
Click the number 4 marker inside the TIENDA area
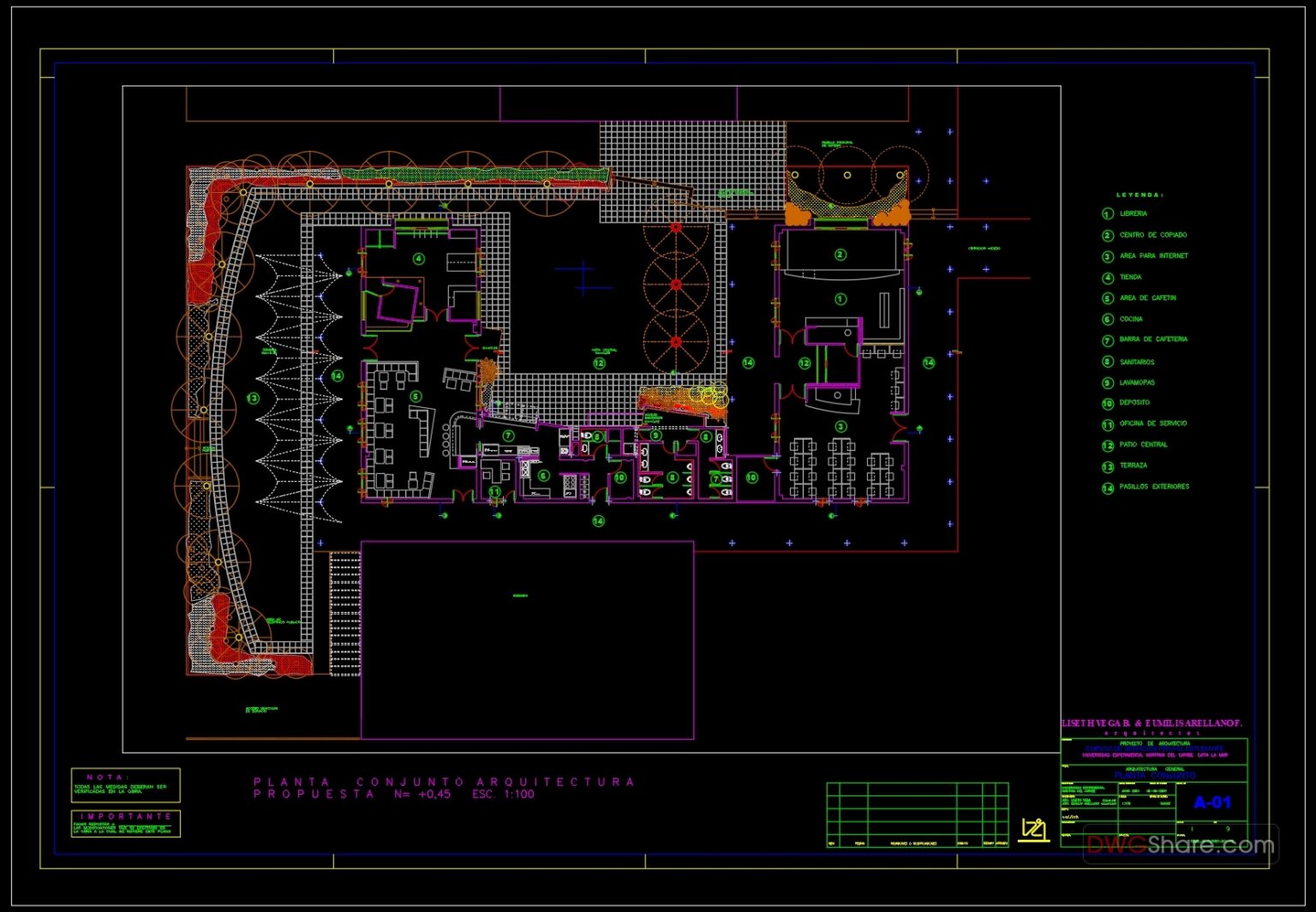coord(418,258)
